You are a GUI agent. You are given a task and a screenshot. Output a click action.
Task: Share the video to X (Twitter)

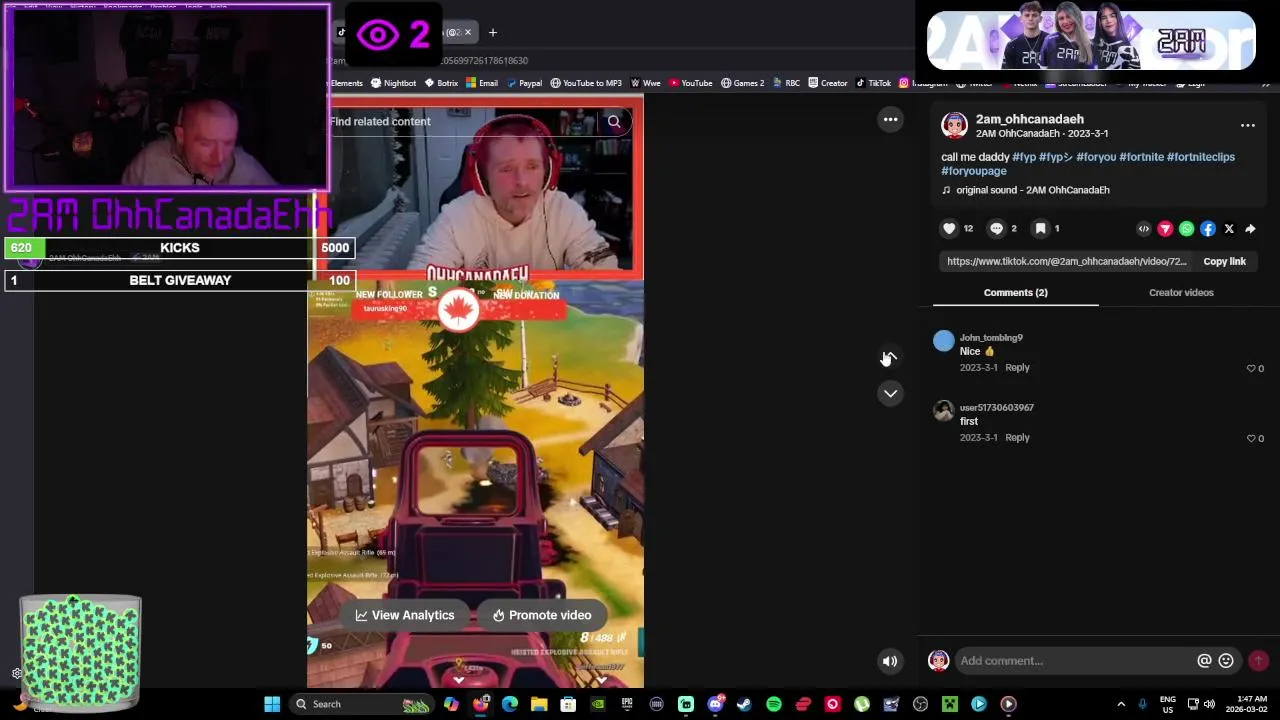pos(1229,229)
